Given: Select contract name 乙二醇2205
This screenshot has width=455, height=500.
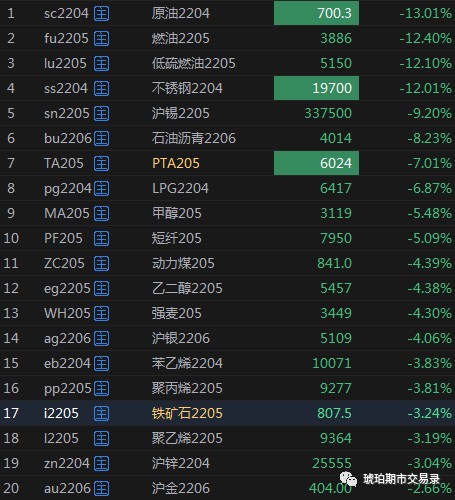Looking at the screenshot, I should [x=187, y=288].
